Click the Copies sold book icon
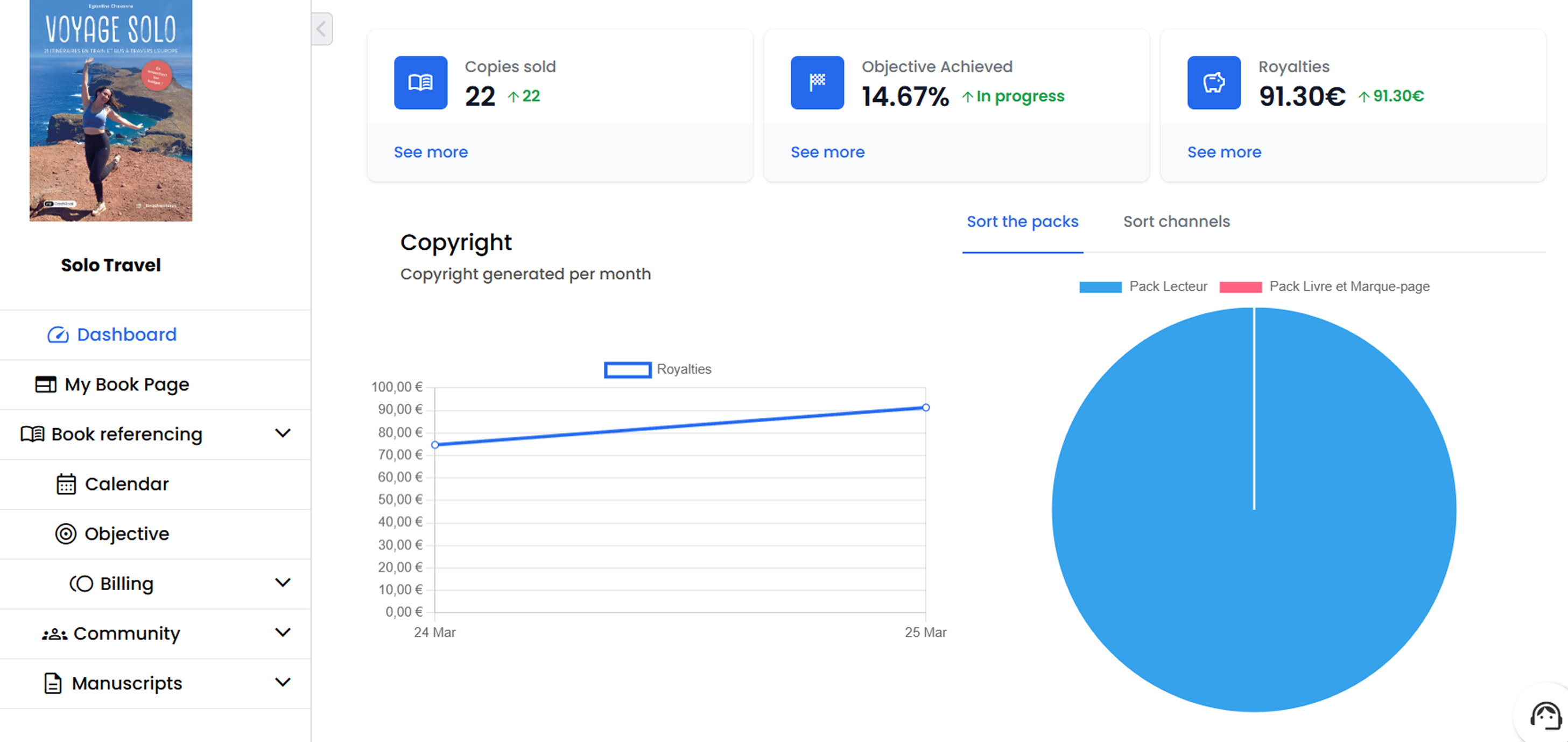The height and width of the screenshot is (742, 1568). click(x=420, y=83)
